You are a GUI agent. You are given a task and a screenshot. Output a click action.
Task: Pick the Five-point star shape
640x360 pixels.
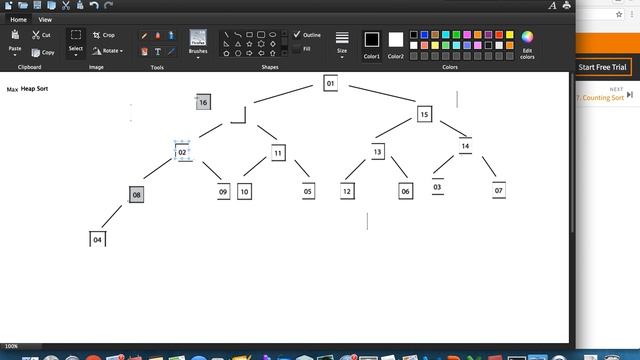[249, 44]
